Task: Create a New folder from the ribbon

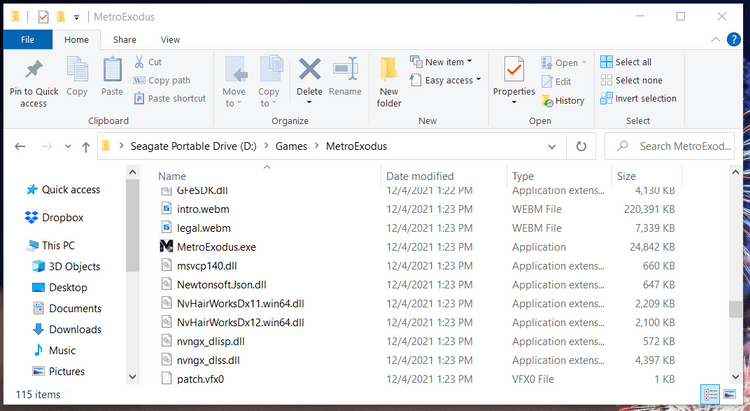Action: (389, 82)
